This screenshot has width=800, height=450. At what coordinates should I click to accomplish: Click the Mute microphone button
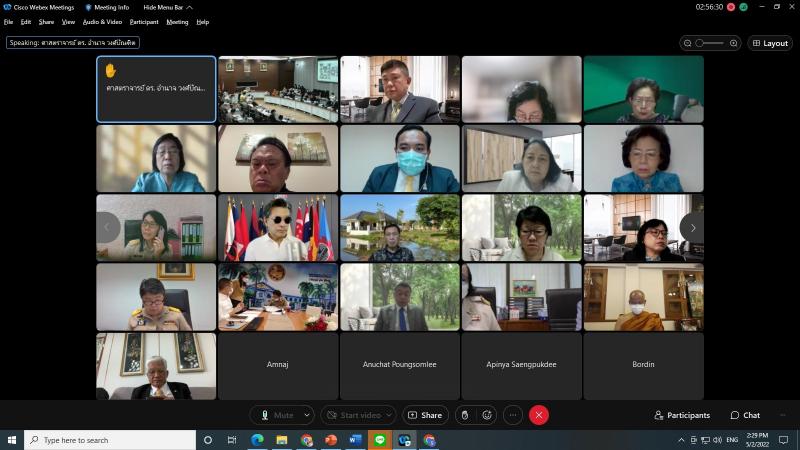point(278,415)
